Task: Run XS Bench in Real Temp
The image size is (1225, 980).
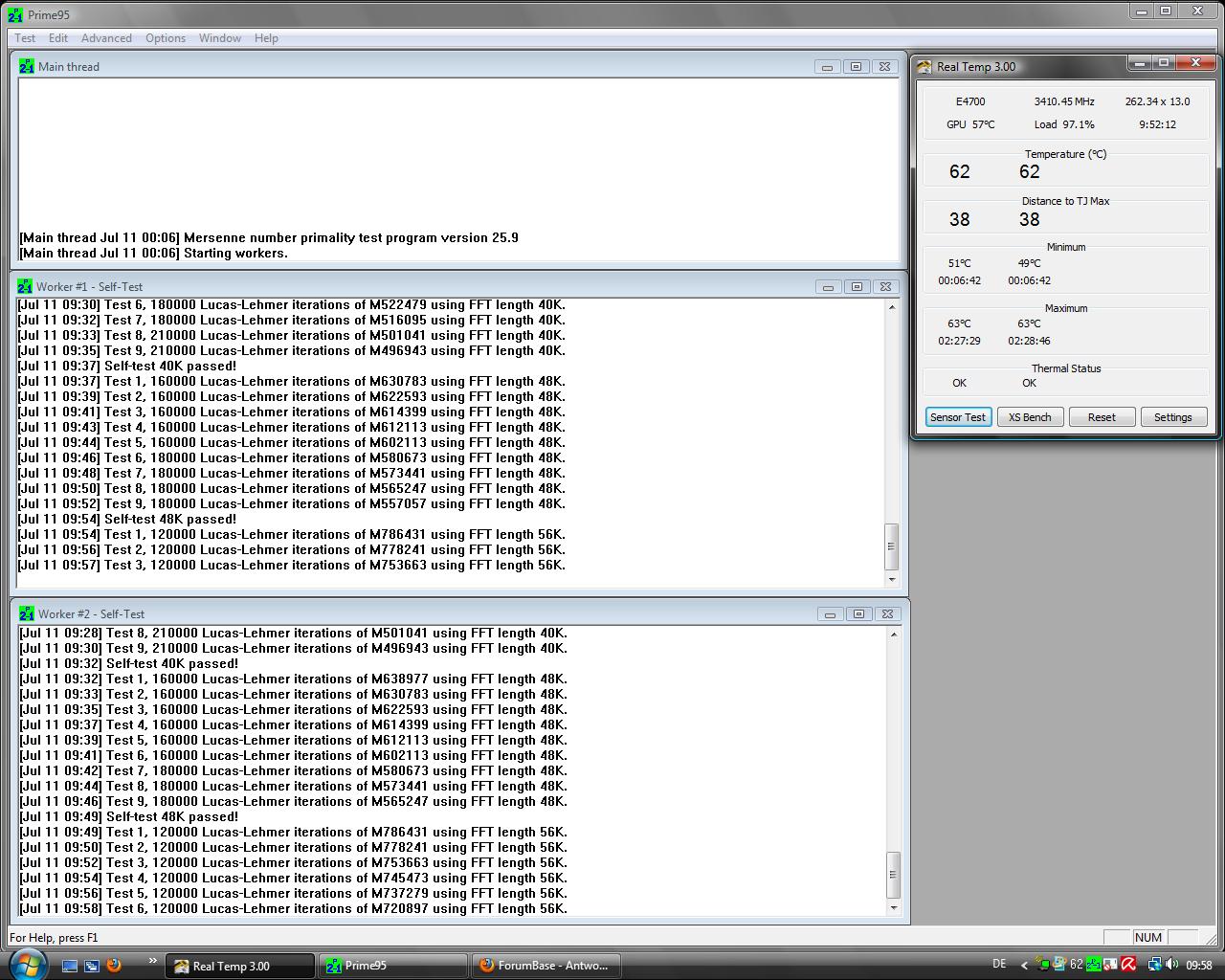Action: coord(1030,417)
